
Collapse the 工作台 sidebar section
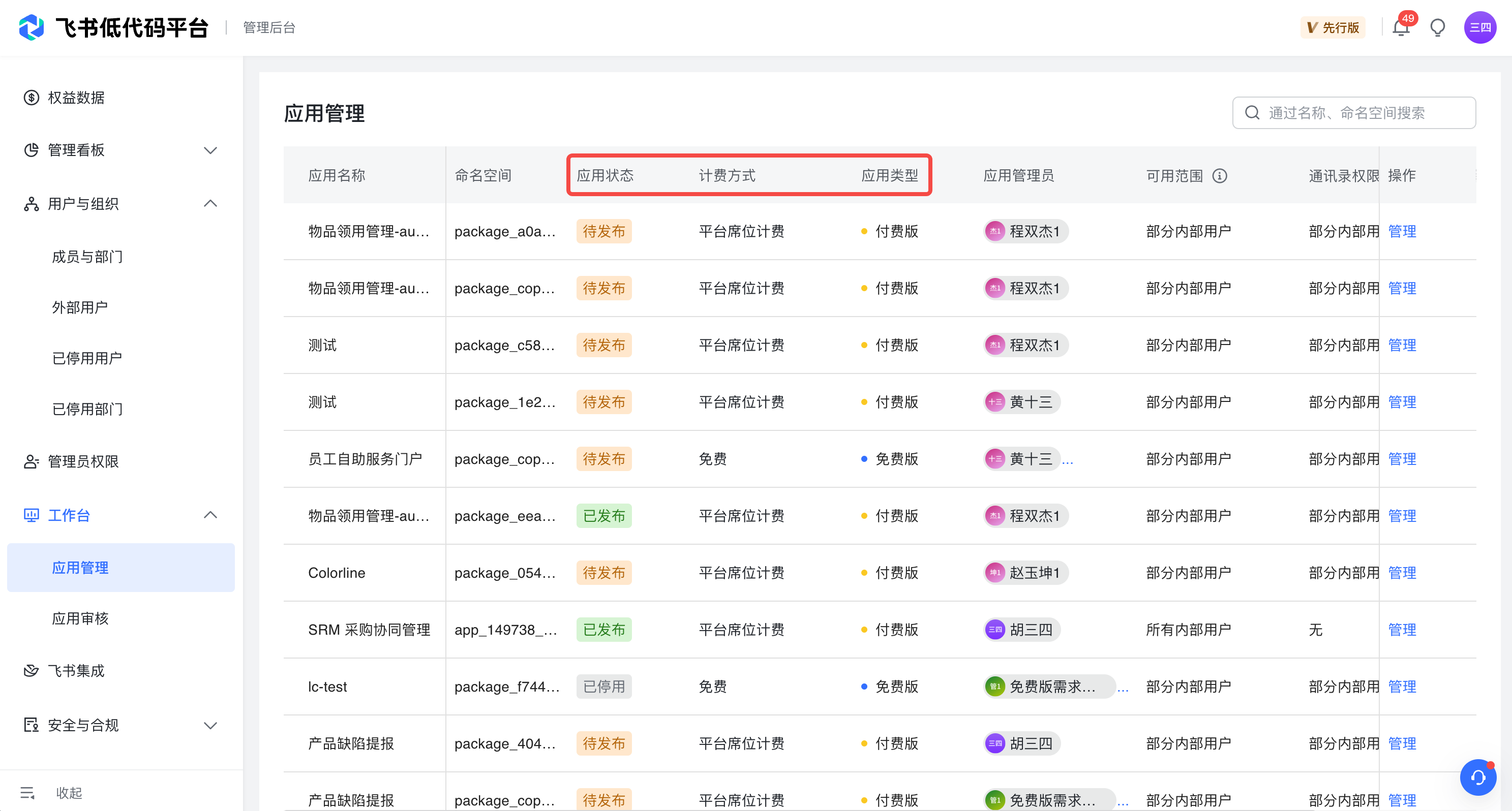click(210, 515)
